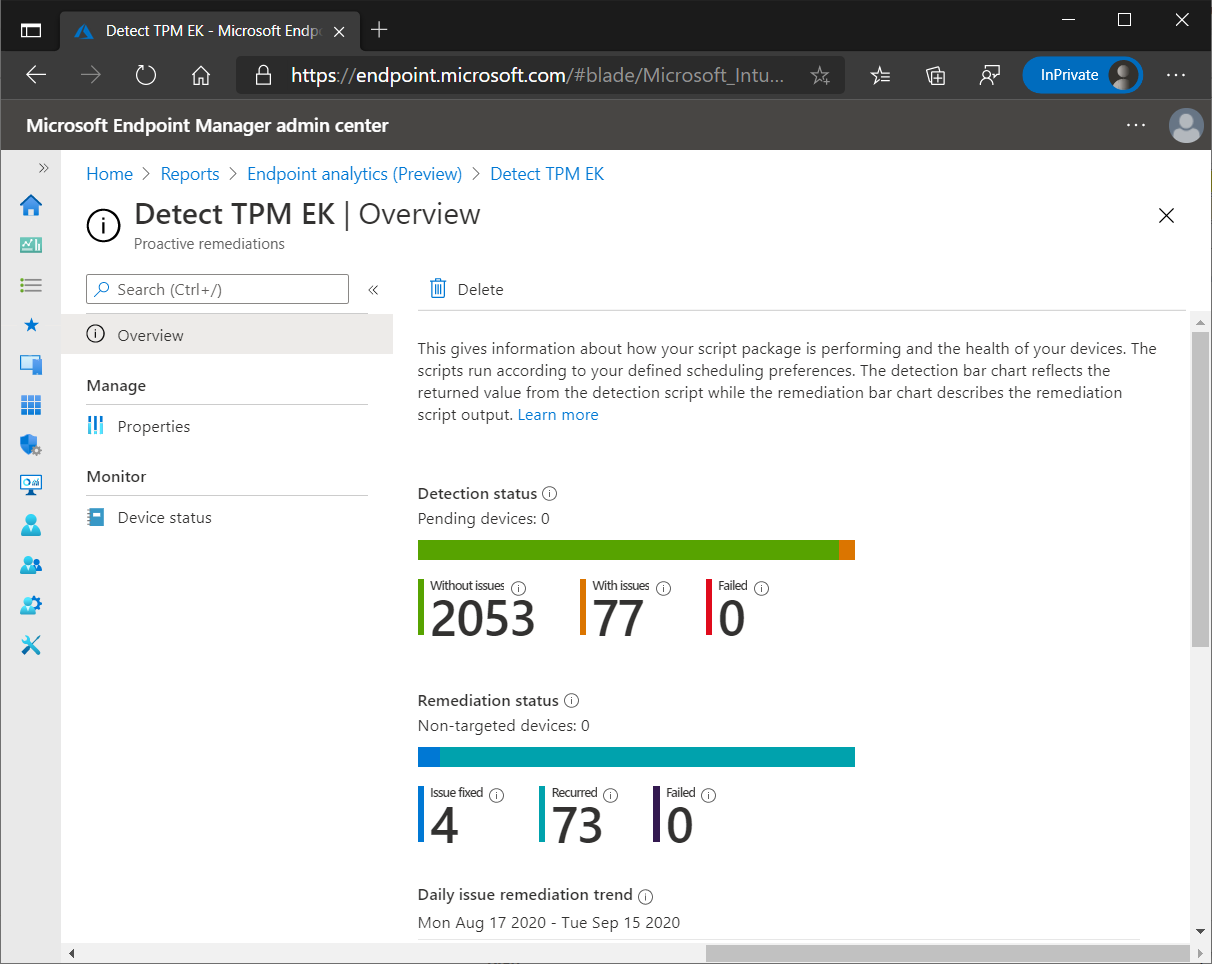This screenshot has height=964, width=1212.
Task: Click the blue Issue fixed bar segment
Action: pos(429,757)
